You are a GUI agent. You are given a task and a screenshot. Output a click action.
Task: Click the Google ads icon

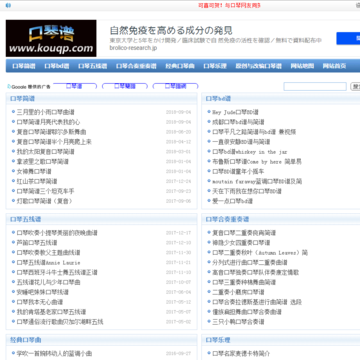(9, 87)
